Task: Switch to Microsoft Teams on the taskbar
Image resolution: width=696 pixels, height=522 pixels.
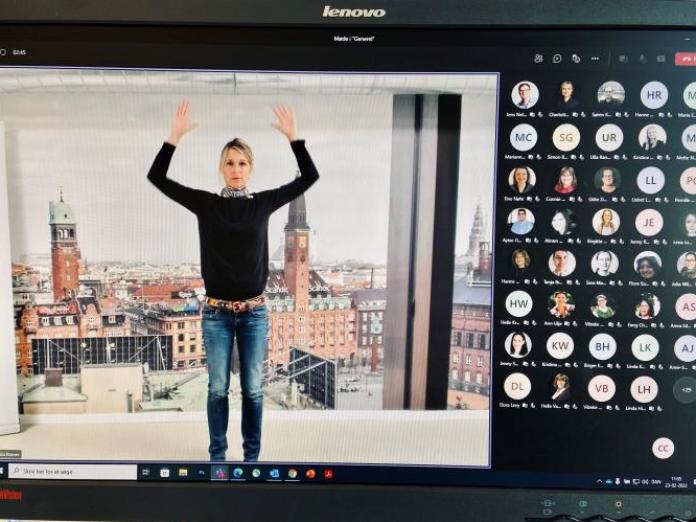Action: click(220, 474)
